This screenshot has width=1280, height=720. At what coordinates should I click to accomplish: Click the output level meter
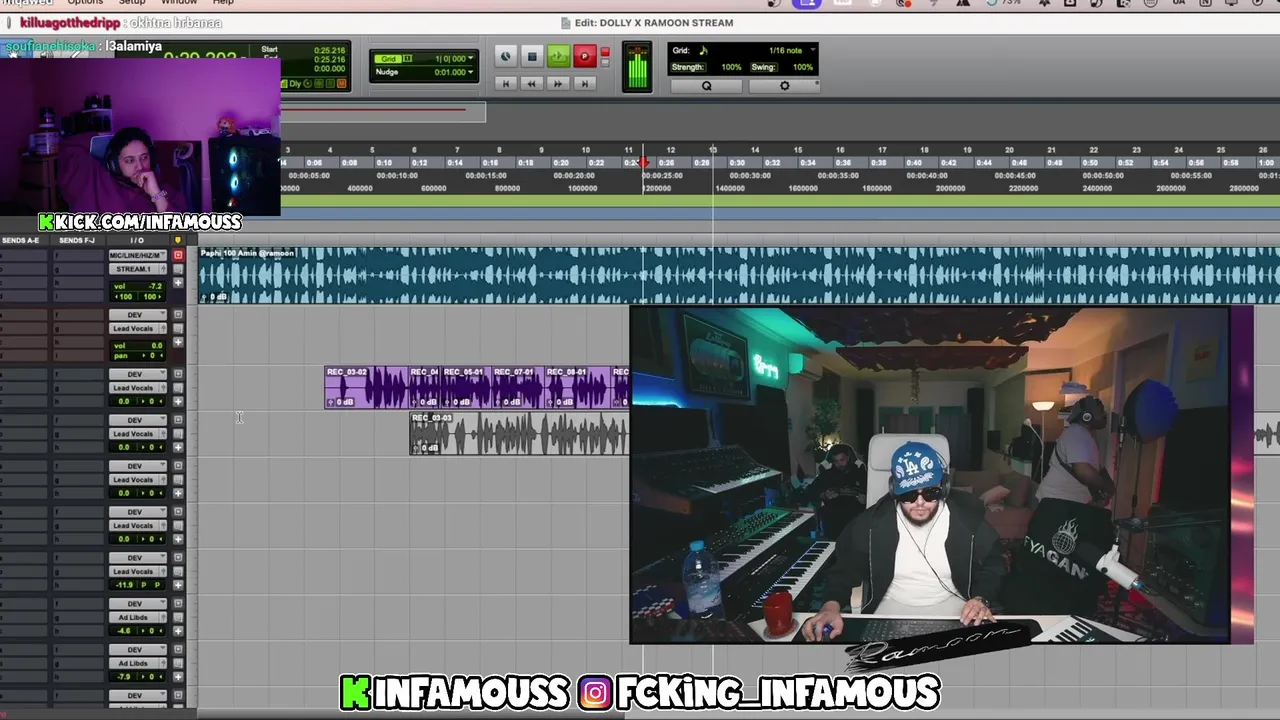[x=637, y=67]
